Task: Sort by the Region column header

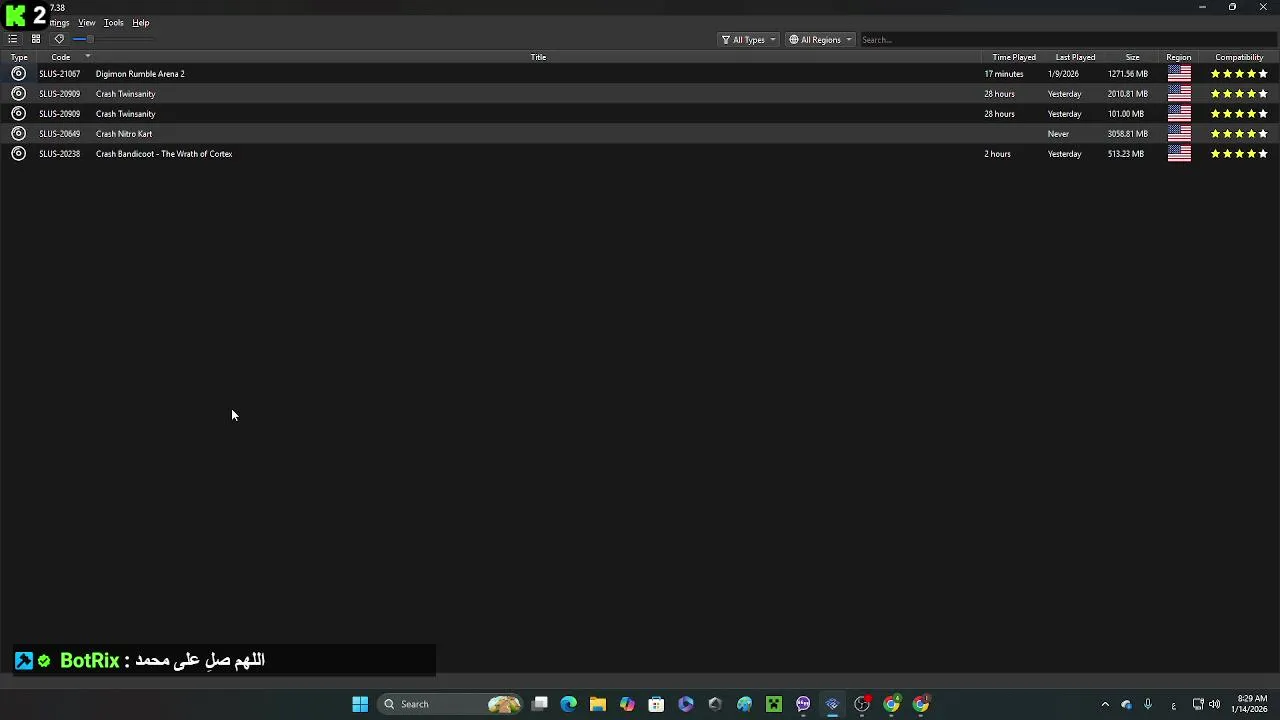Action: pos(1178,57)
